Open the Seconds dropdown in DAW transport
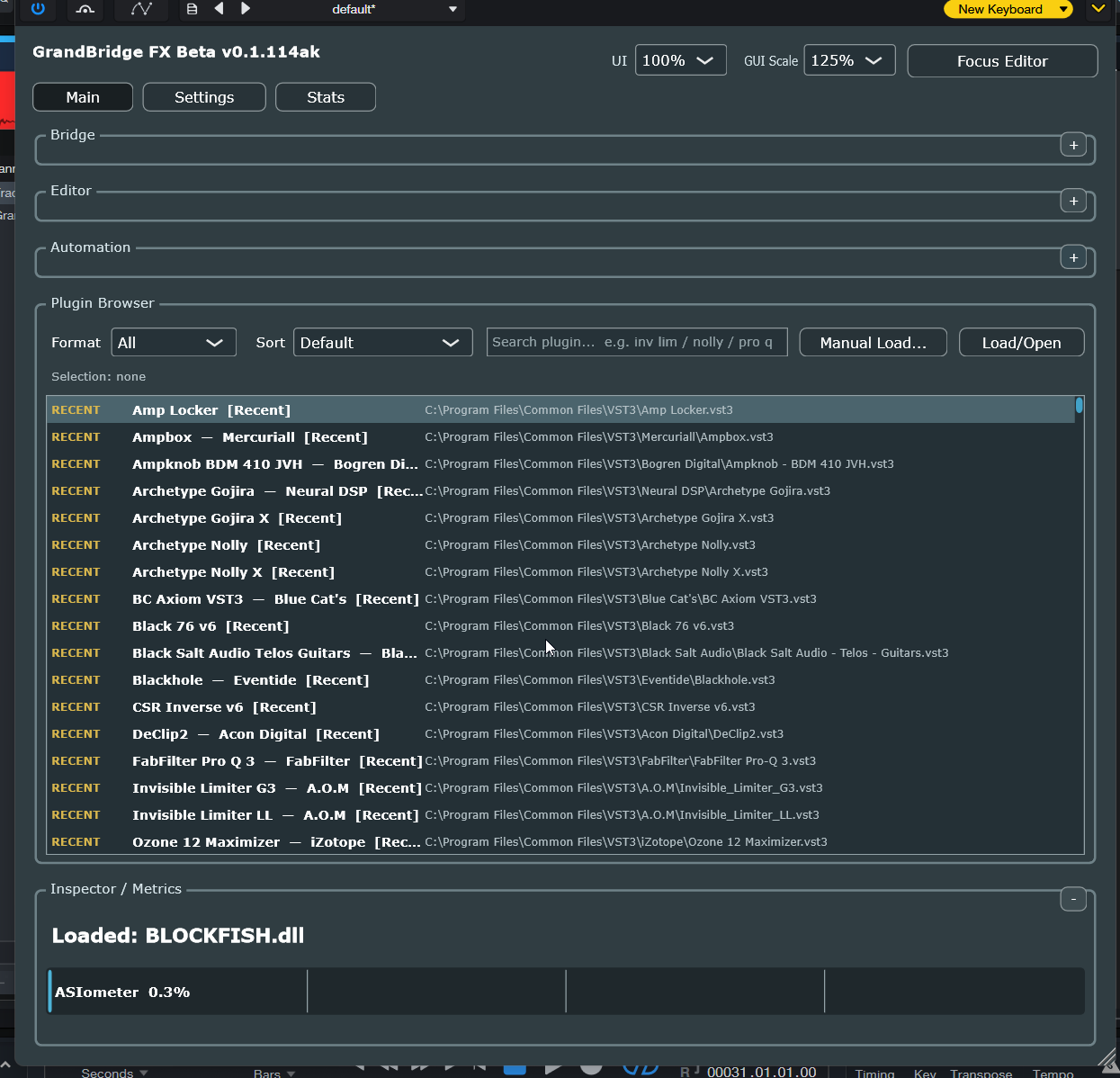 (x=113, y=1073)
